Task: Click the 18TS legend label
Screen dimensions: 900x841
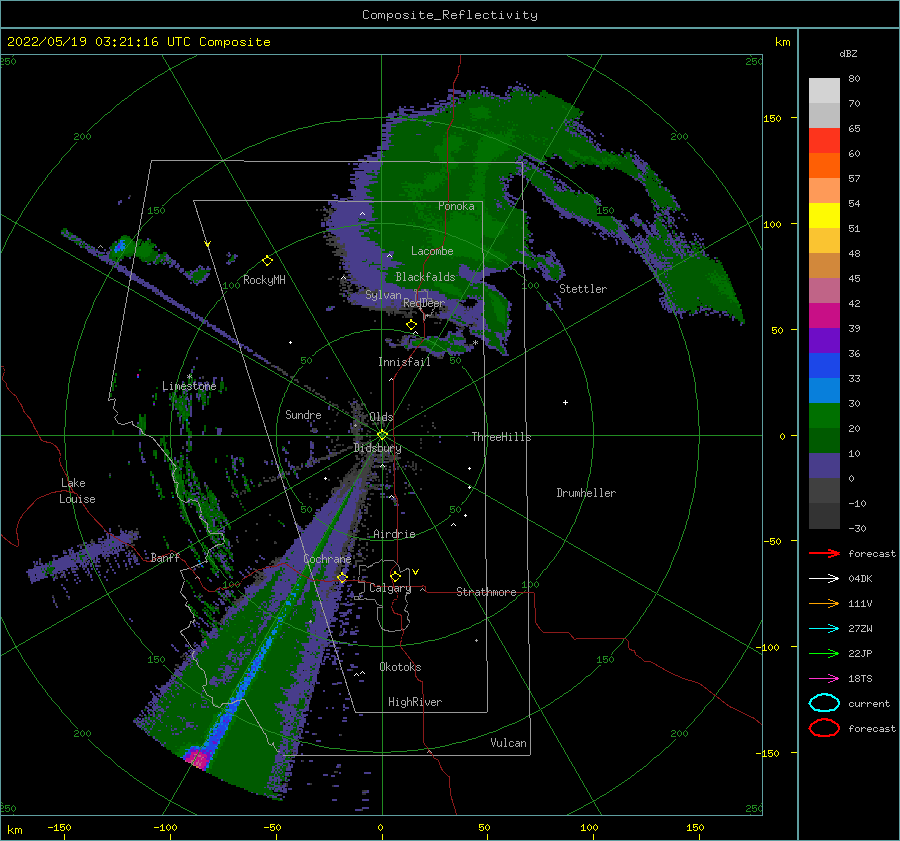Action: (860, 679)
